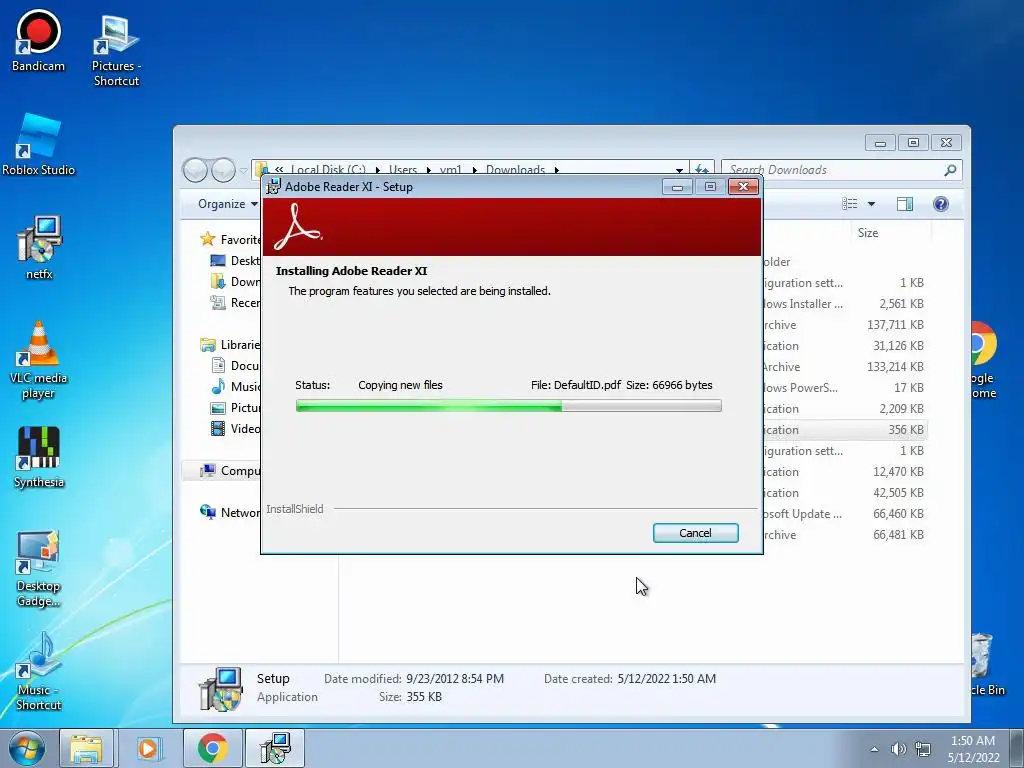The image size is (1024, 768).
Task: Expand the address bar history dropdown
Action: tap(679, 170)
